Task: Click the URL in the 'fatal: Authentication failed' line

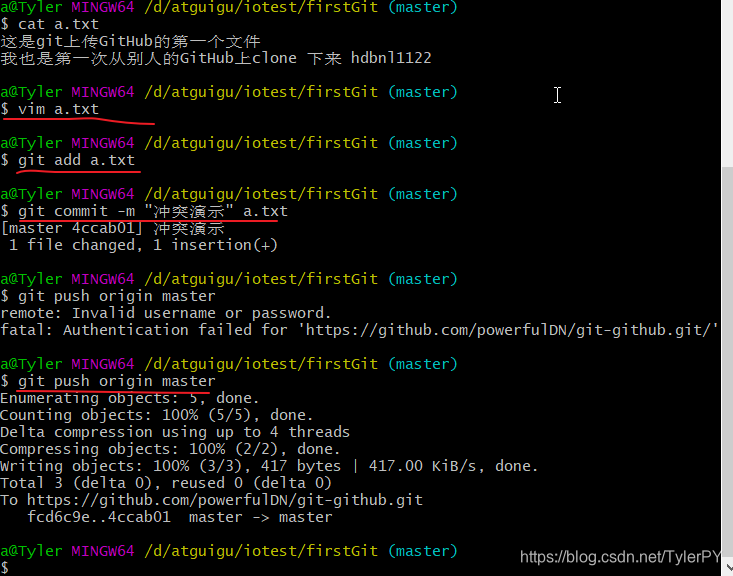Action: tap(508, 330)
